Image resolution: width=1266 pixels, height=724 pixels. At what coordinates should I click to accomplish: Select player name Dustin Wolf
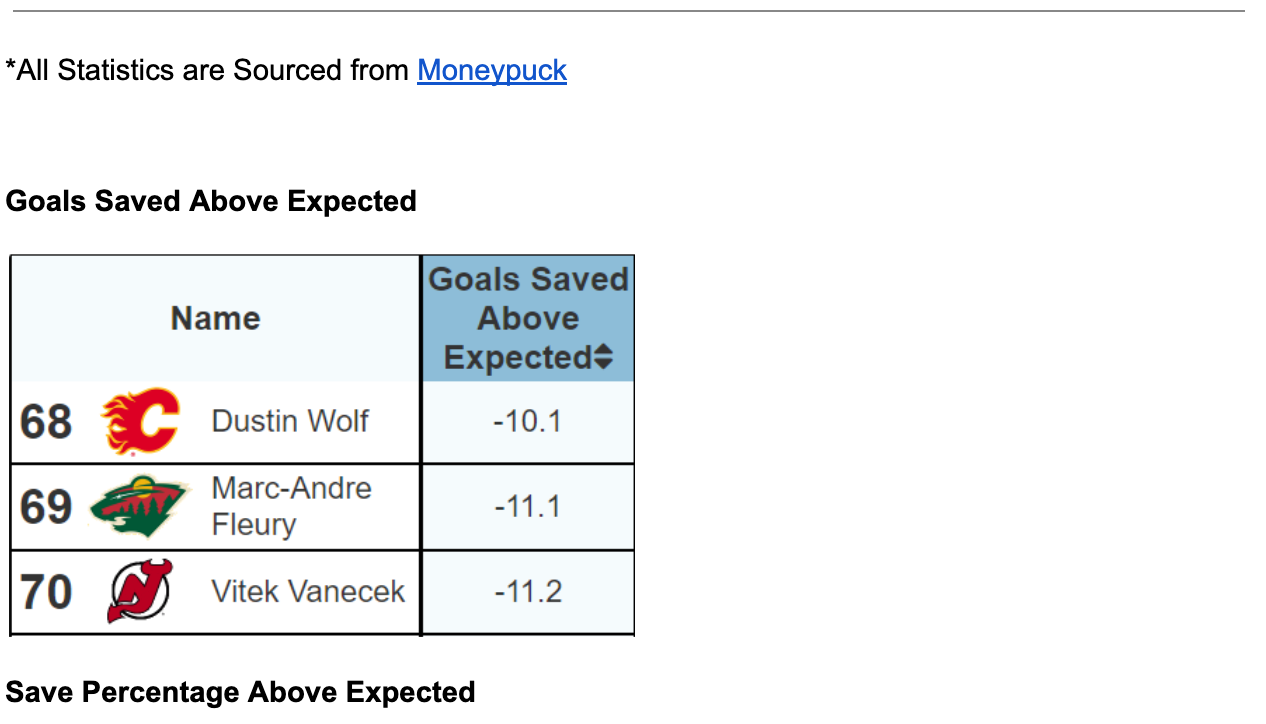tap(290, 421)
